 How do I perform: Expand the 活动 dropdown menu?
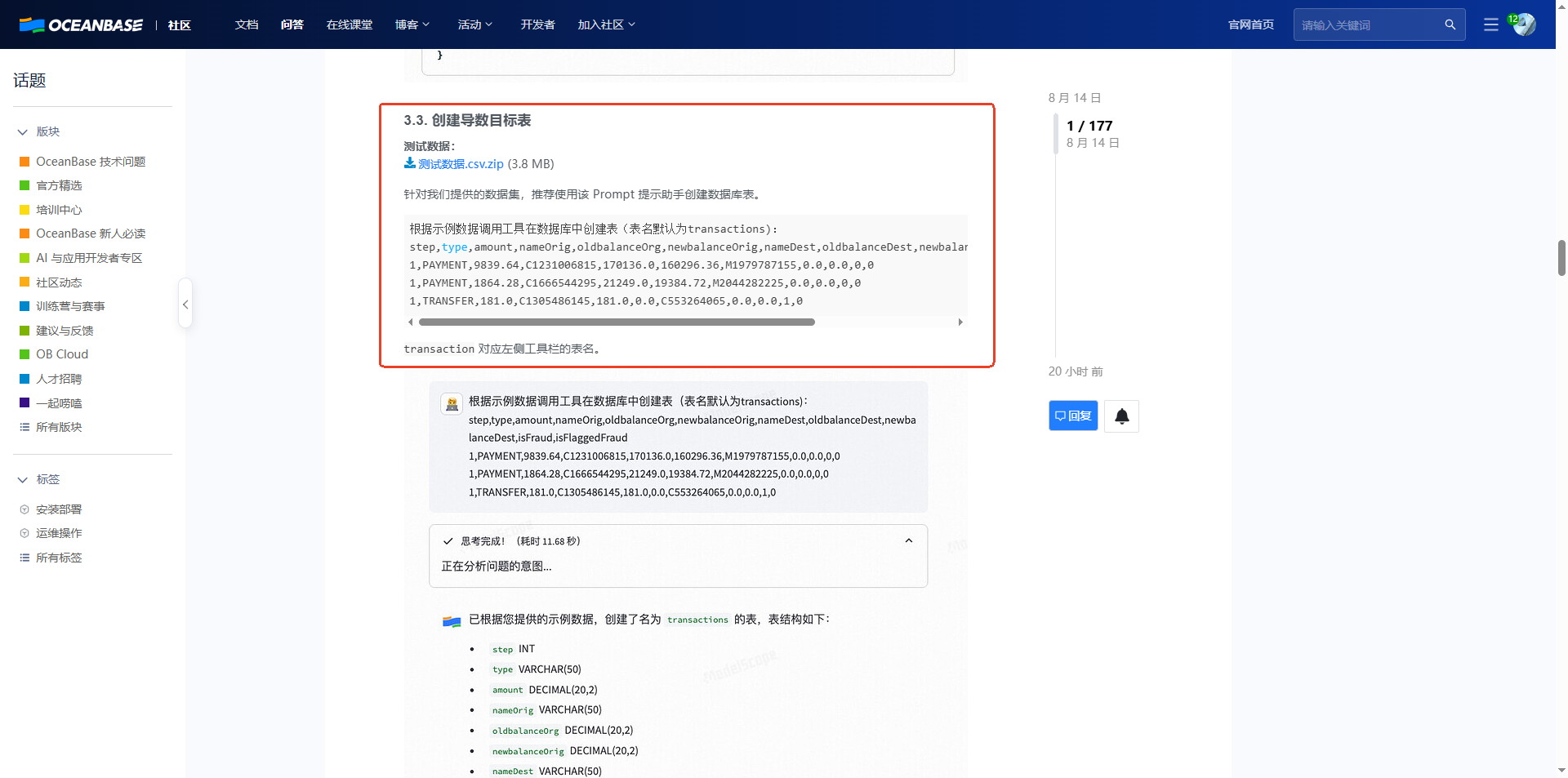point(475,24)
